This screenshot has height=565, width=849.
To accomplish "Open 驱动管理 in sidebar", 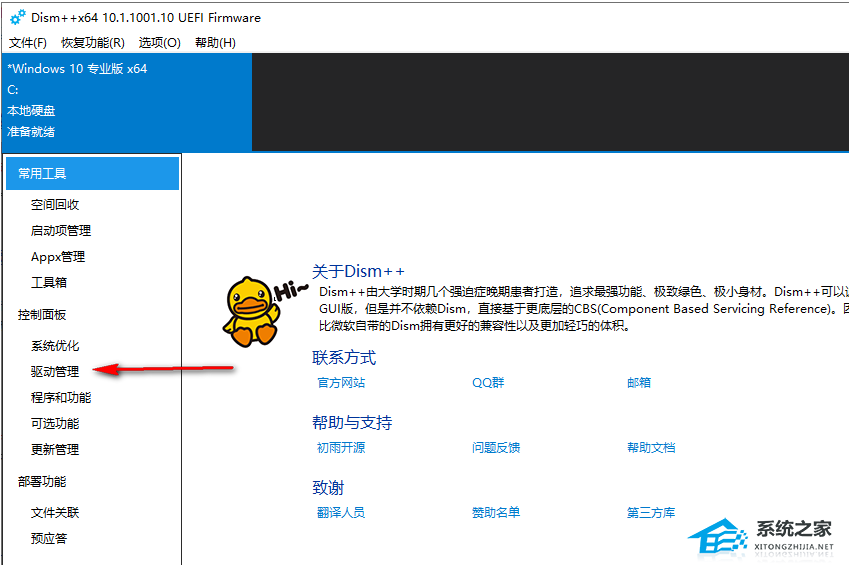I will (x=55, y=372).
